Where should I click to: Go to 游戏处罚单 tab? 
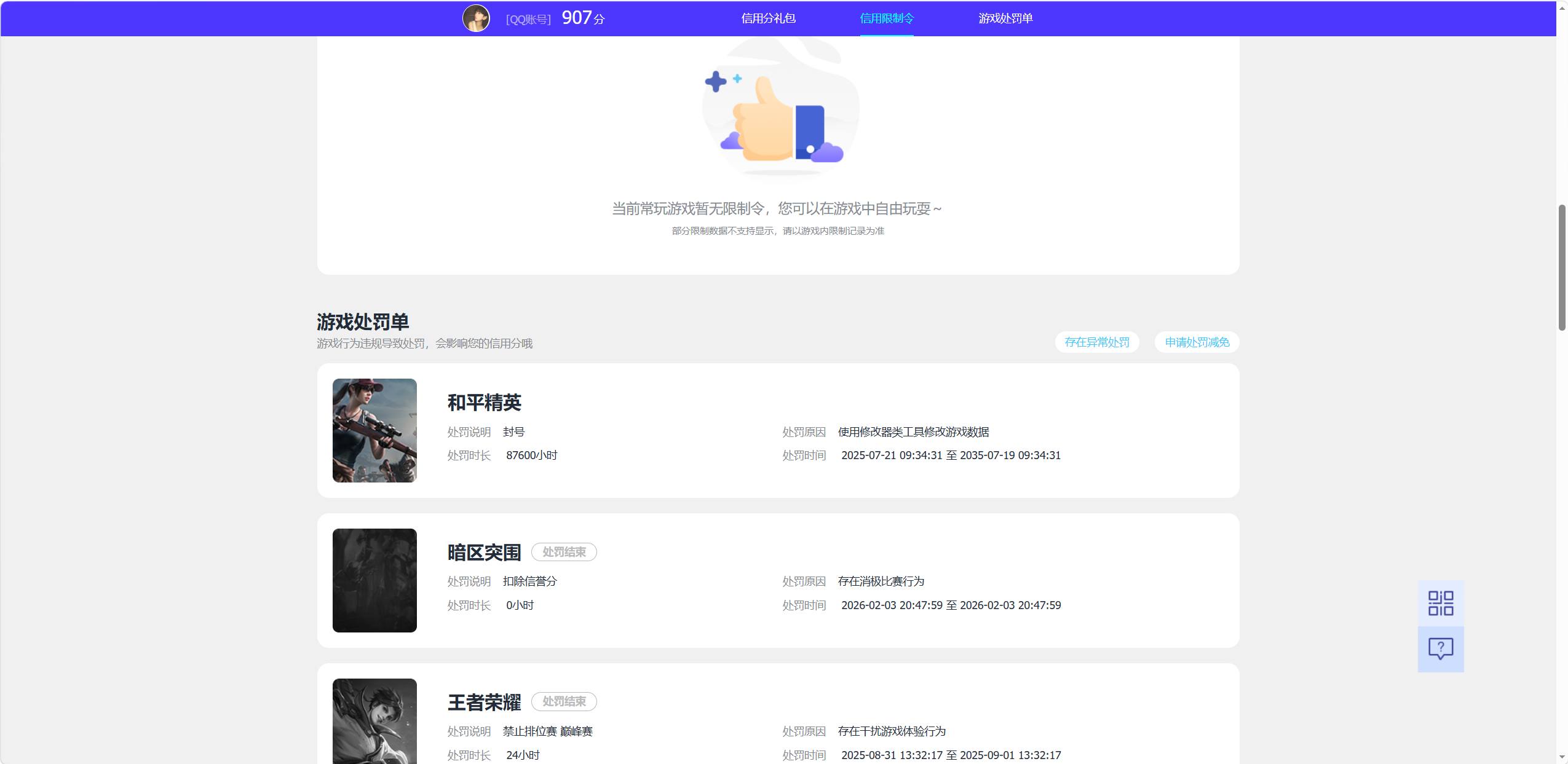1005,18
